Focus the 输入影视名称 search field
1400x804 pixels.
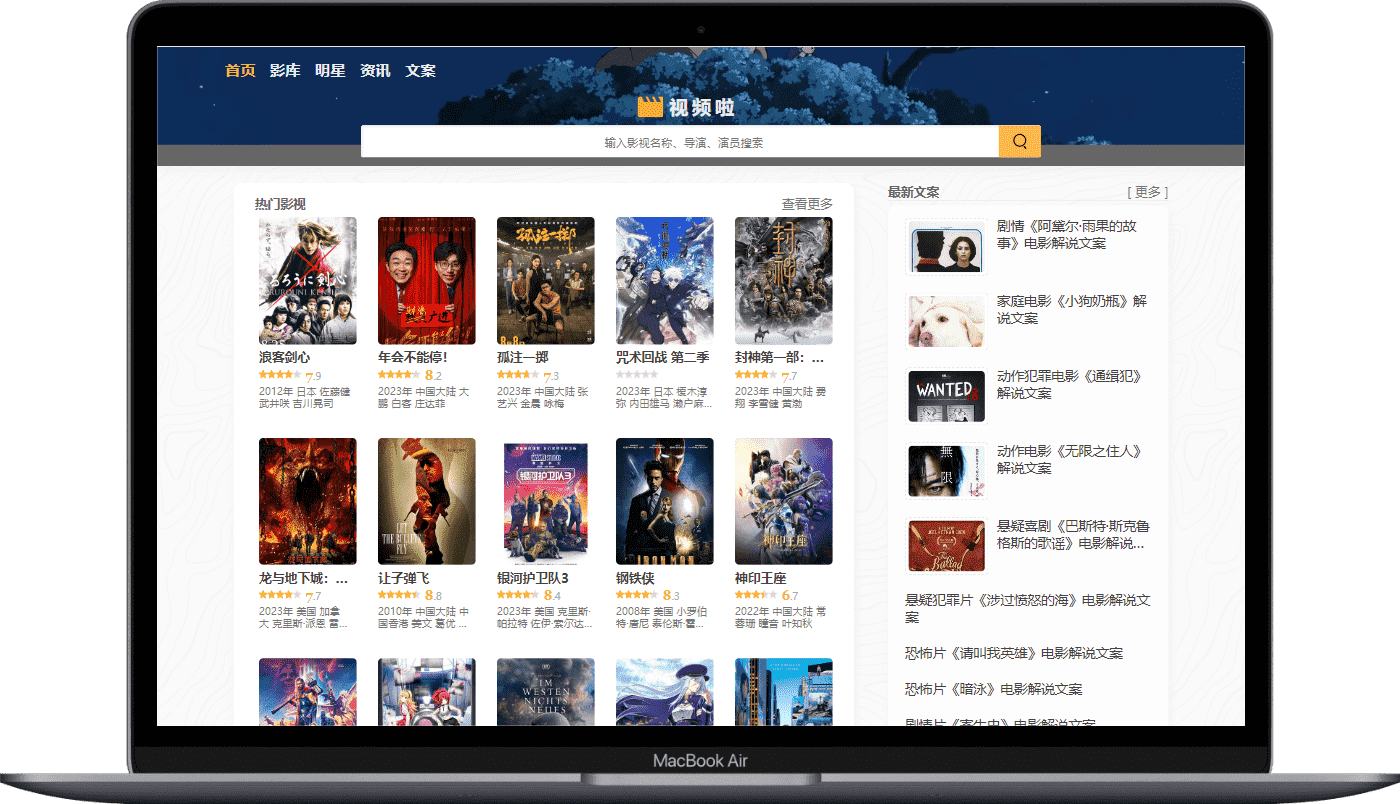(680, 141)
